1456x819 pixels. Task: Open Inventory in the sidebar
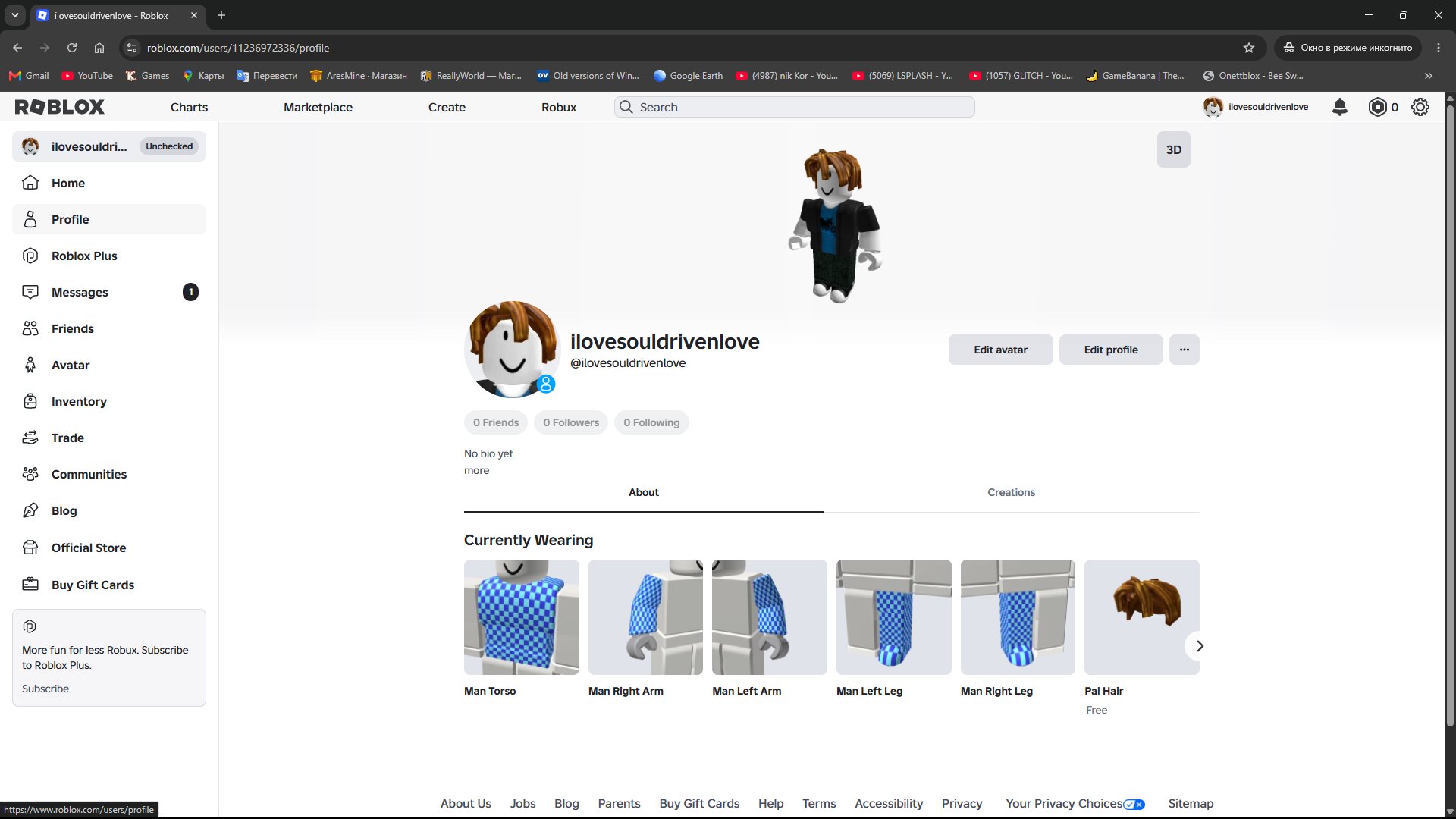[x=109, y=401]
